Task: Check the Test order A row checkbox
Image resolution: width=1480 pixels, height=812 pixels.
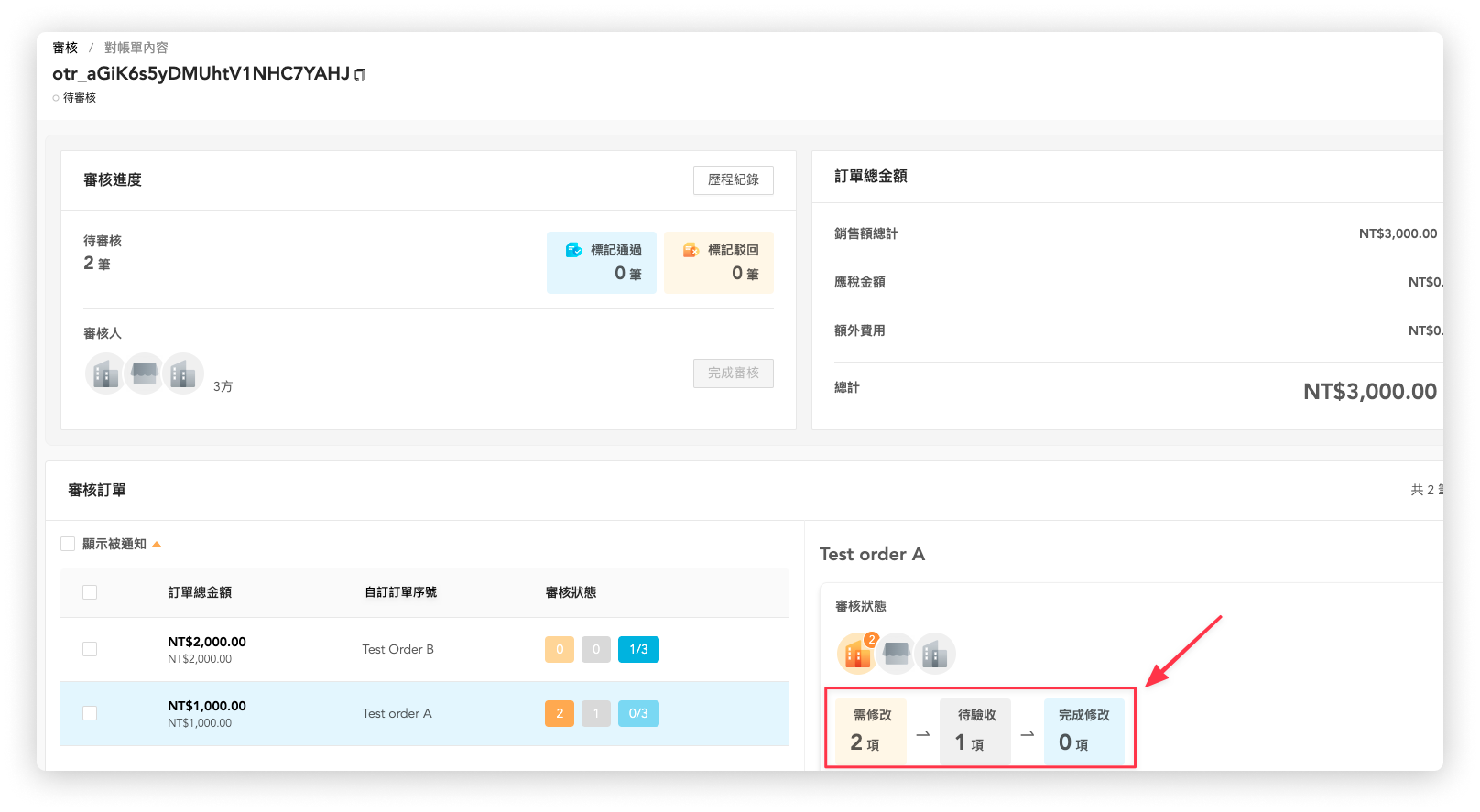Action: [x=90, y=713]
